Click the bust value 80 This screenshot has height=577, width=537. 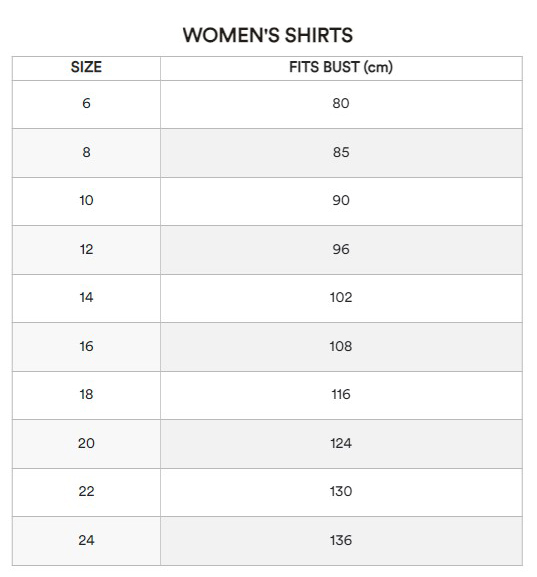341,103
